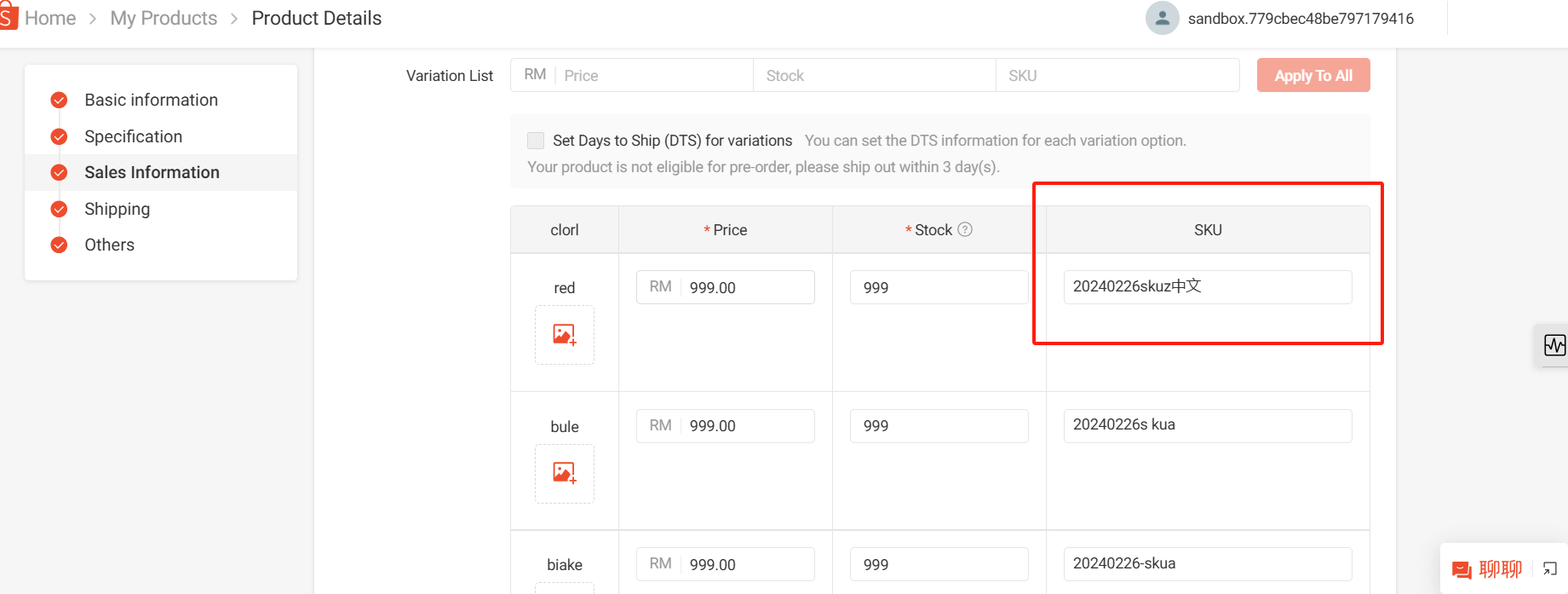Upload image for bule variation
The image size is (1568, 594).
click(x=565, y=473)
